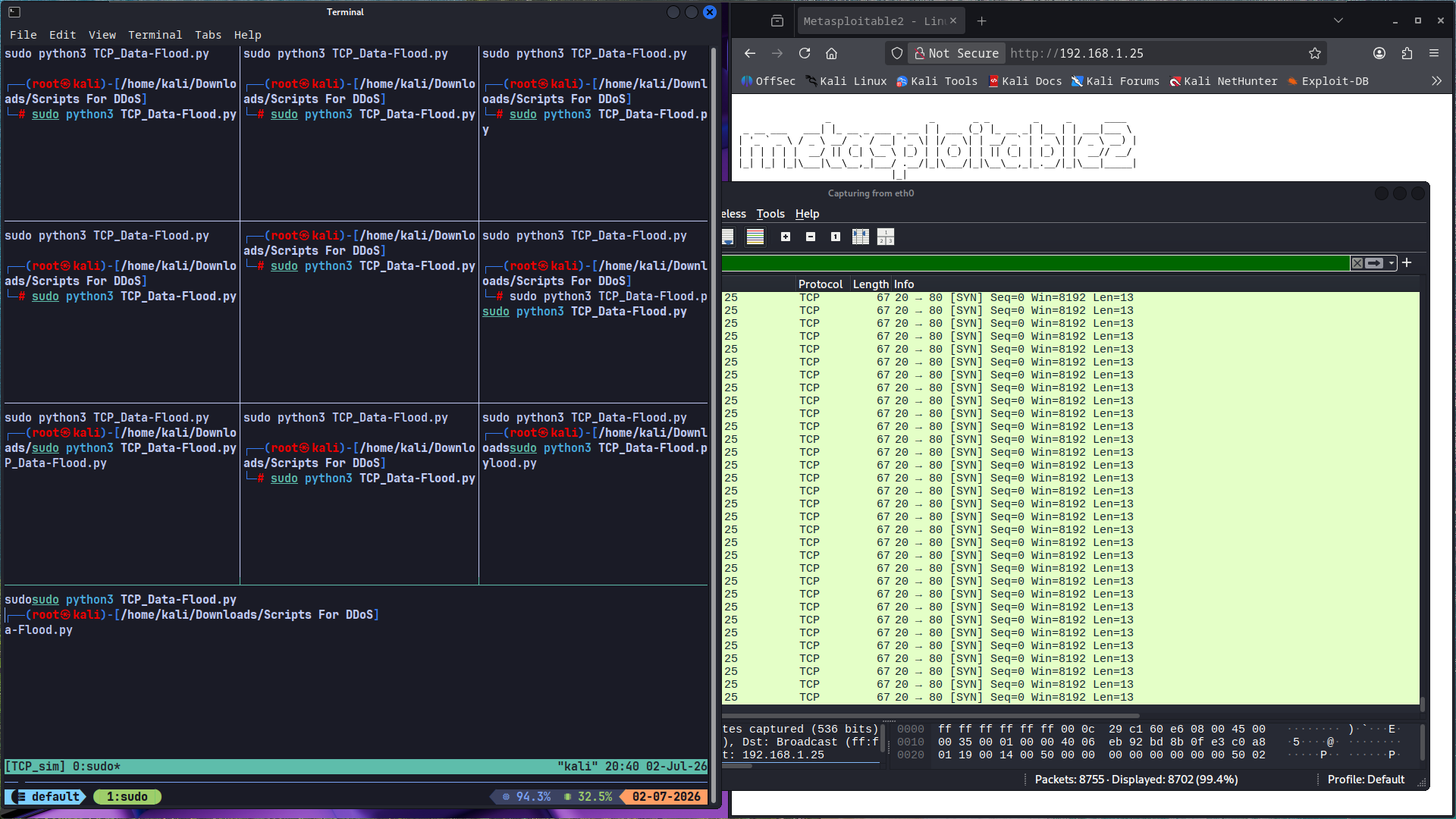This screenshot has width=1456, height=819.
Task: Apply the Wireshark display filter arrow
Action: click(1374, 263)
